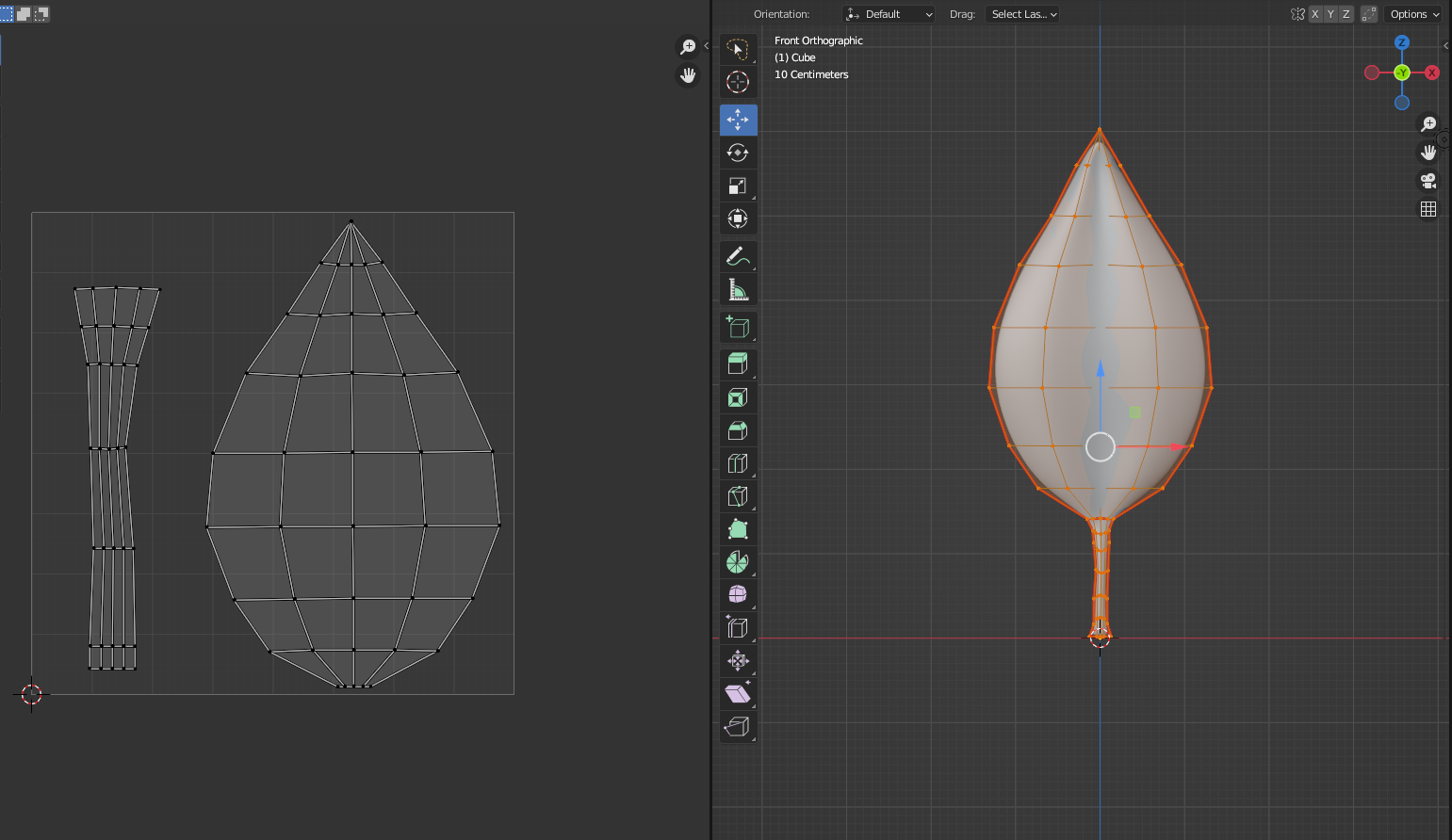Toggle X axis mirror
1452x840 pixels.
point(1315,14)
